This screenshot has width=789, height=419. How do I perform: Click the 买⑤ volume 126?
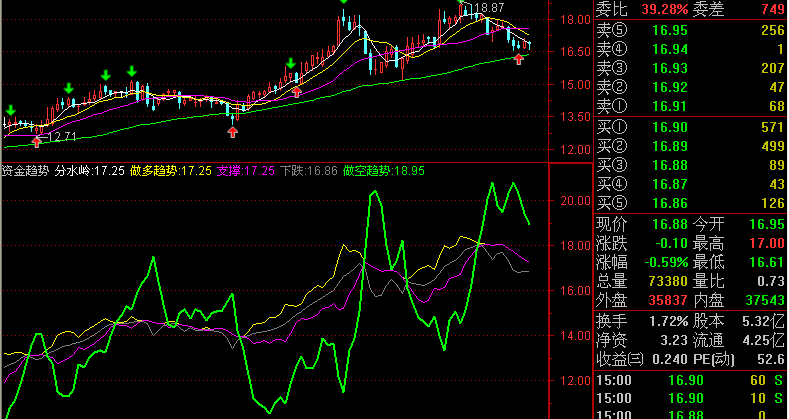point(773,204)
